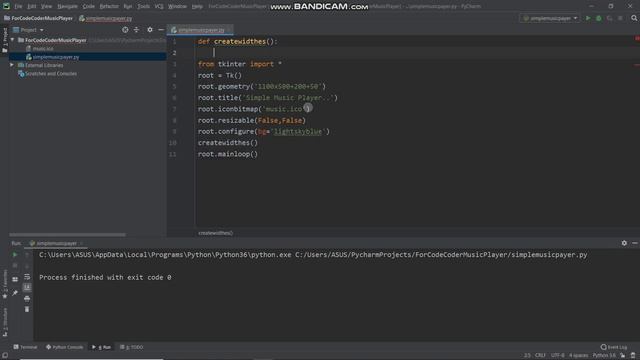
Task: Hide the Run panel with its minus icon
Action: click(635, 243)
